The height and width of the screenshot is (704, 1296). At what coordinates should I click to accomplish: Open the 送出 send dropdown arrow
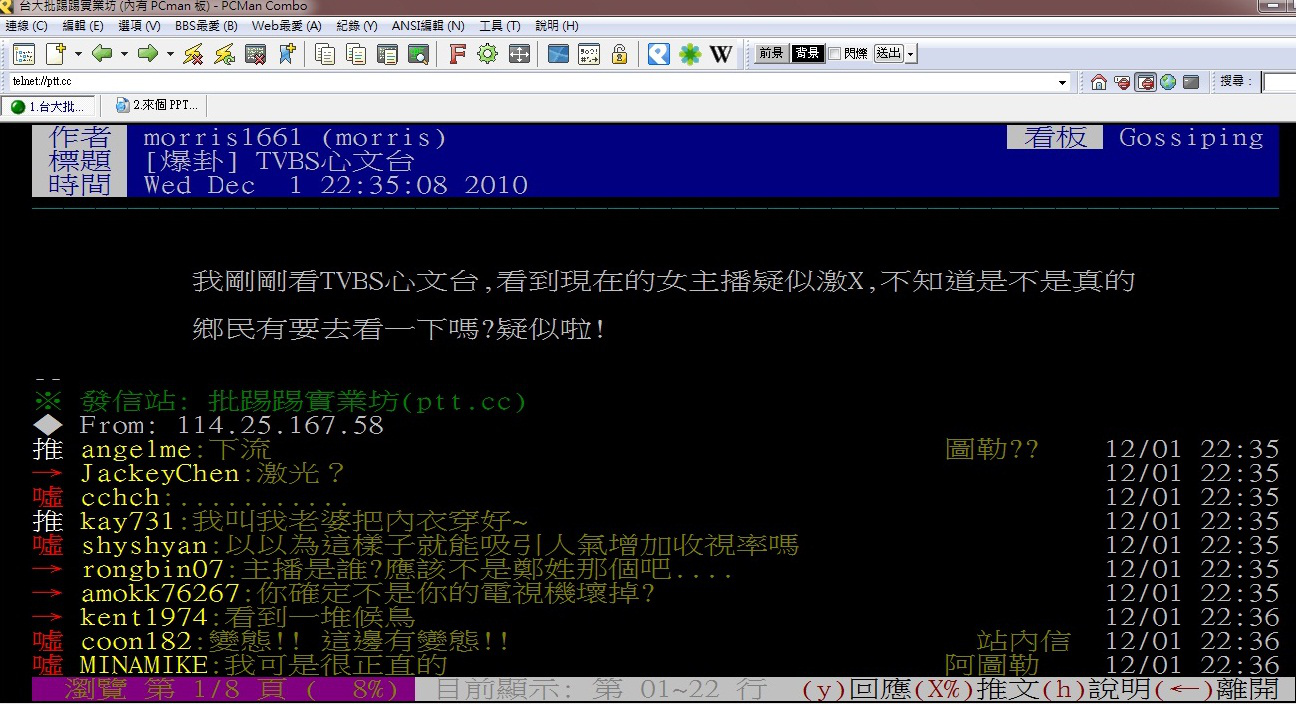click(x=911, y=54)
